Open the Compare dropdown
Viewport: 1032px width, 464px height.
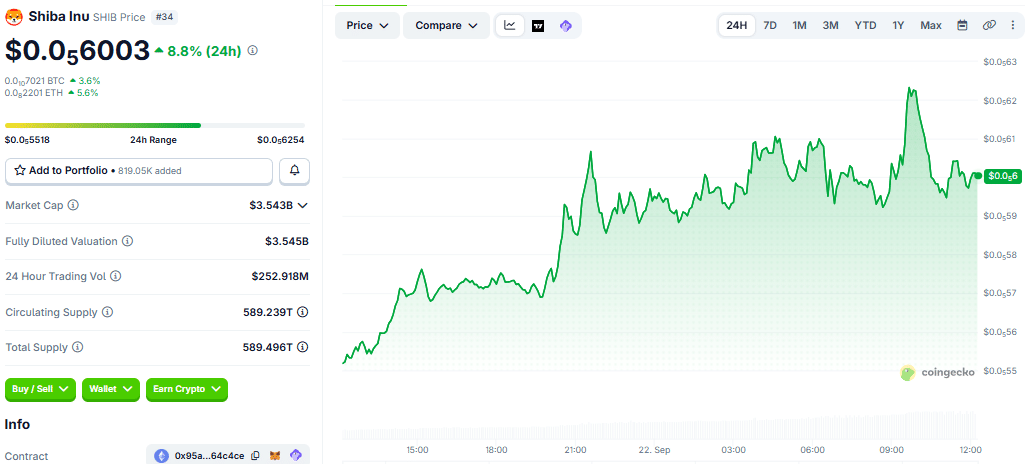pyautogui.click(x=446, y=26)
